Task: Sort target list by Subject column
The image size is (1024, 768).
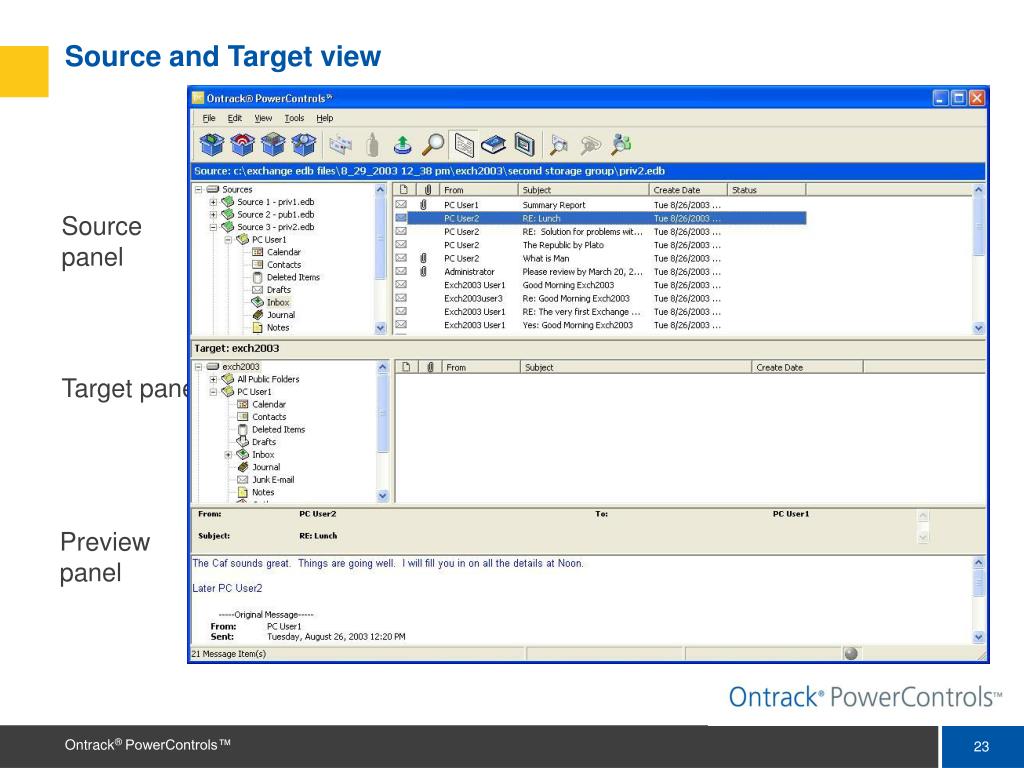Action: point(636,368)
